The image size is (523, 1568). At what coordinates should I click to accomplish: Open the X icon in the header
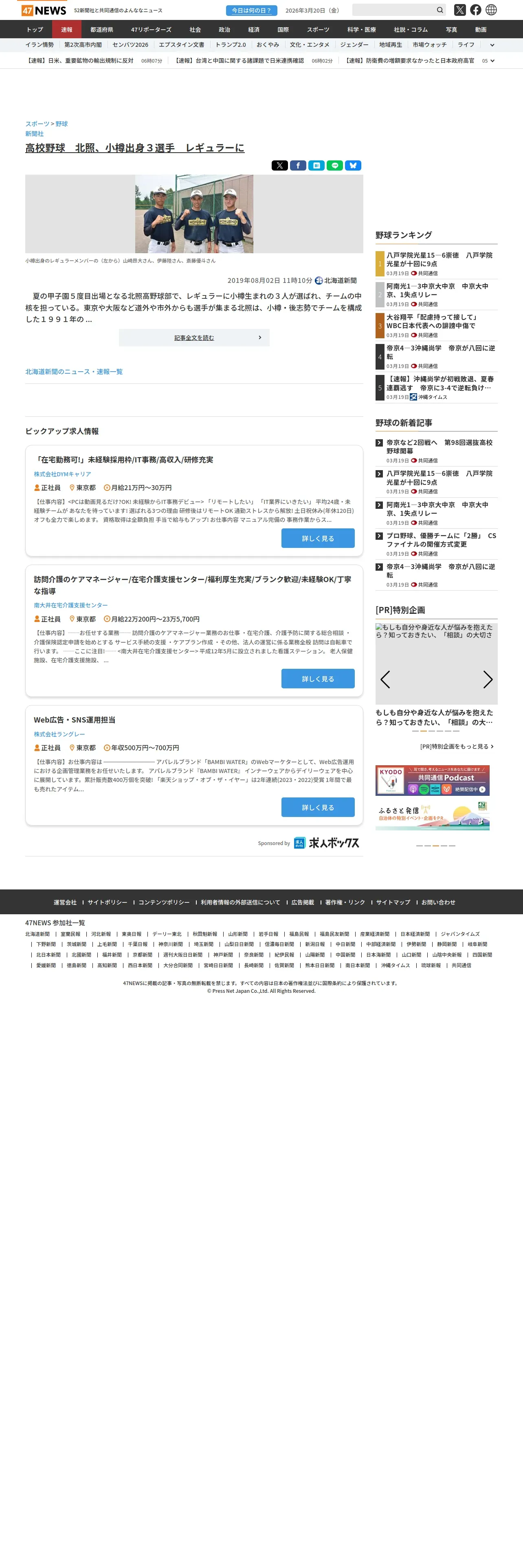460,10
